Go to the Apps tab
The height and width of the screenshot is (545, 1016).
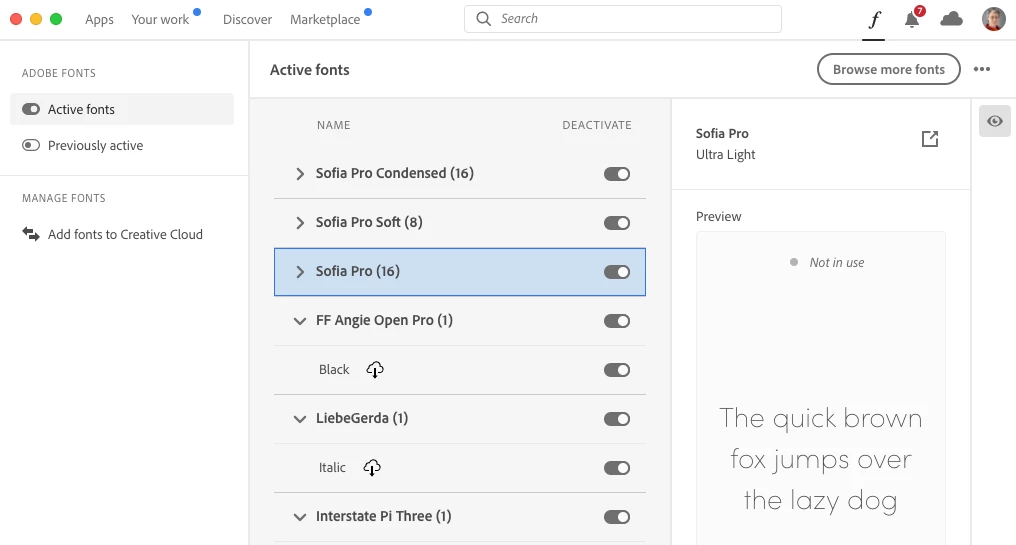99,19
